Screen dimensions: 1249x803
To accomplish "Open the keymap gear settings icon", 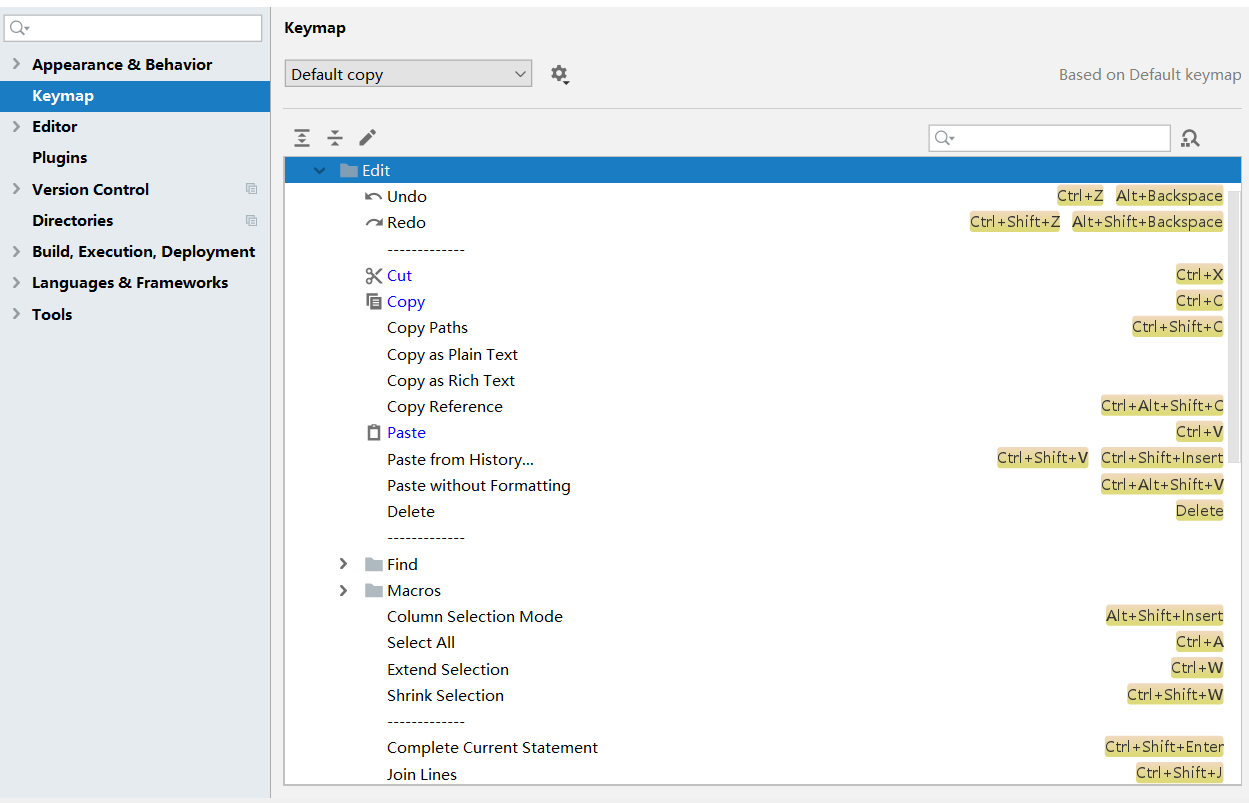I will 560,74.
